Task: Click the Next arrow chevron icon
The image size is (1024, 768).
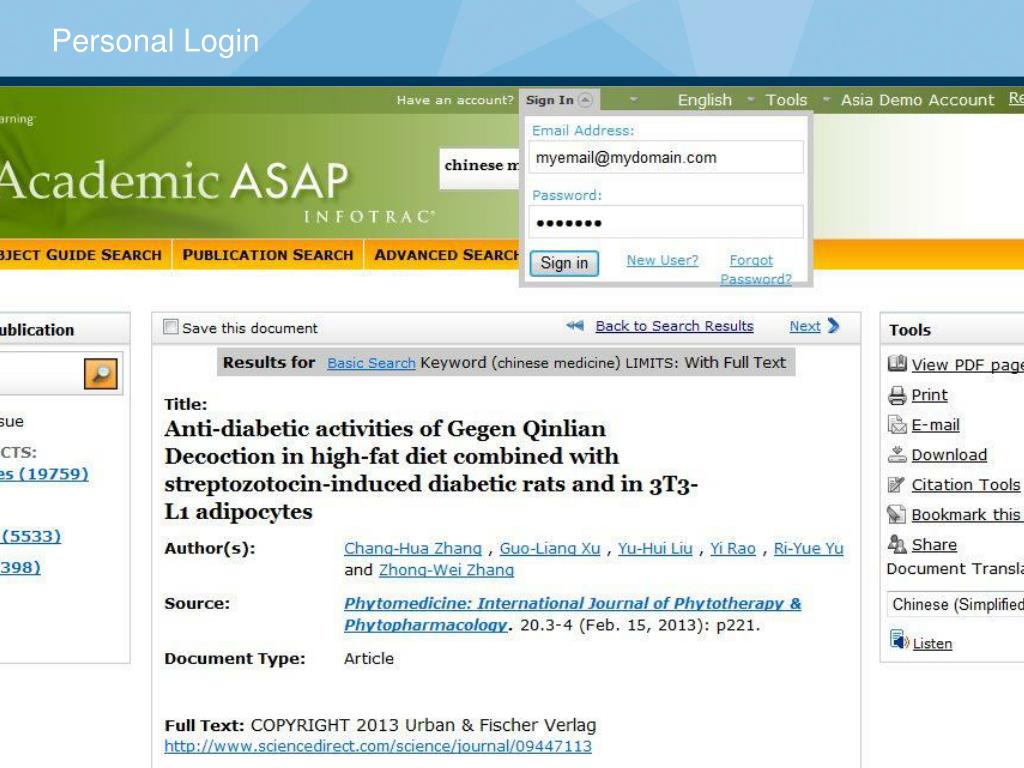Action: [x=829, y=325]
